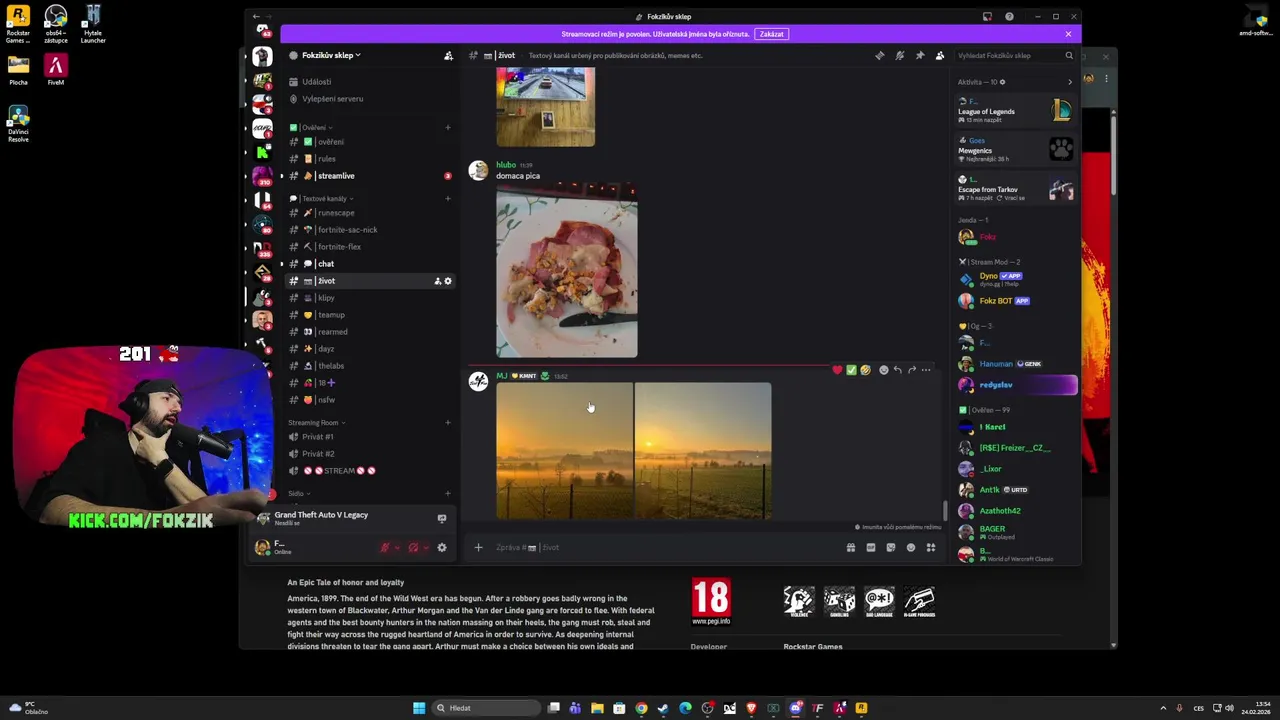
Task: Toggle the headphone deafen button
Action: tap(413, 548)
